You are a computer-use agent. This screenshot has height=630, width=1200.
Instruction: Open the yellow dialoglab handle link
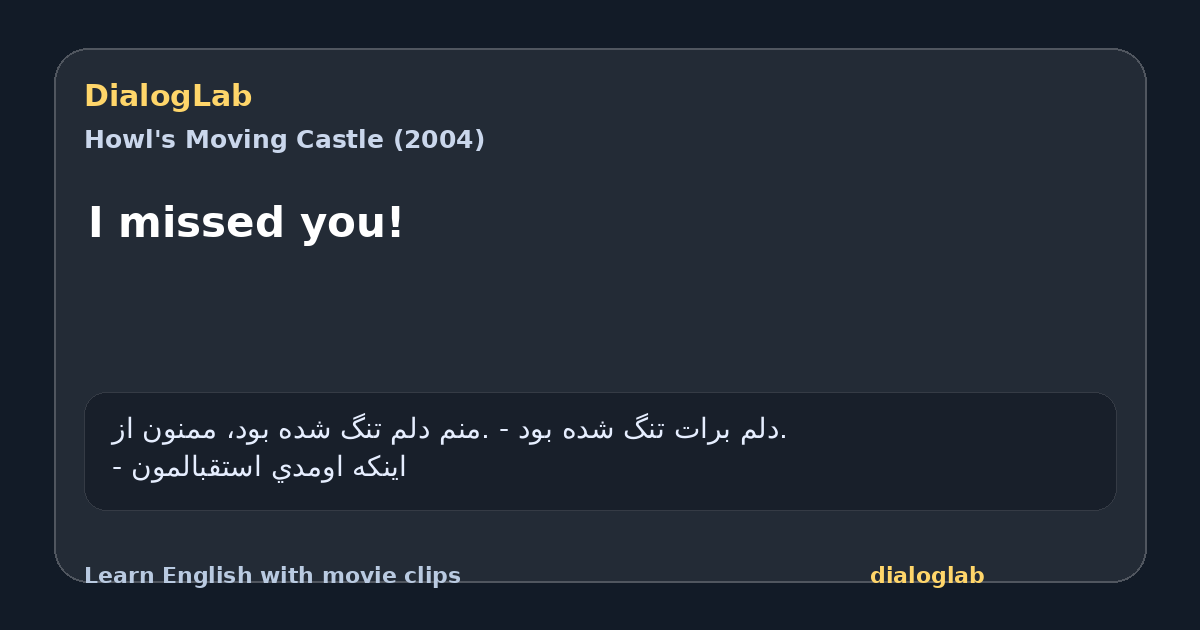(927, 576)
